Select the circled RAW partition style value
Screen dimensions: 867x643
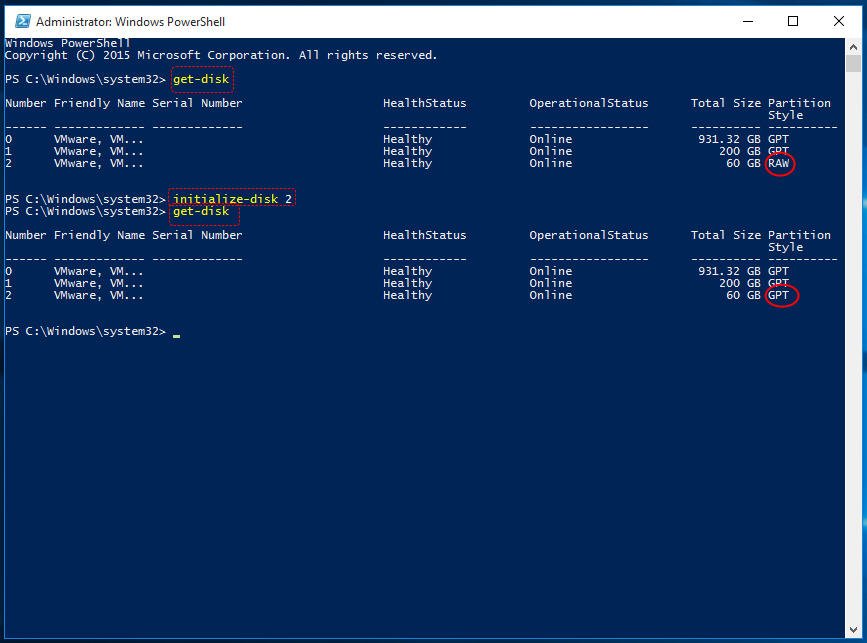[778, 163]
